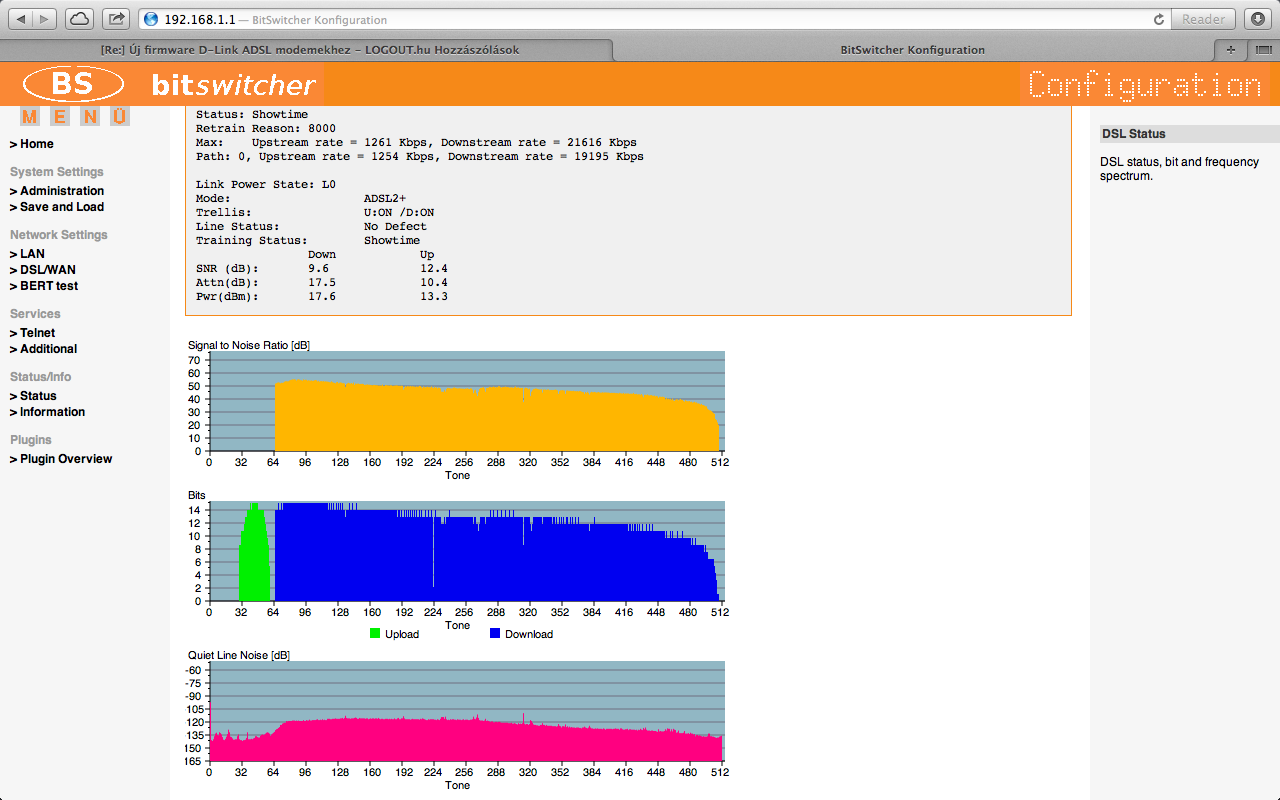Reload the page with the reload icon

coord(1159,19)
